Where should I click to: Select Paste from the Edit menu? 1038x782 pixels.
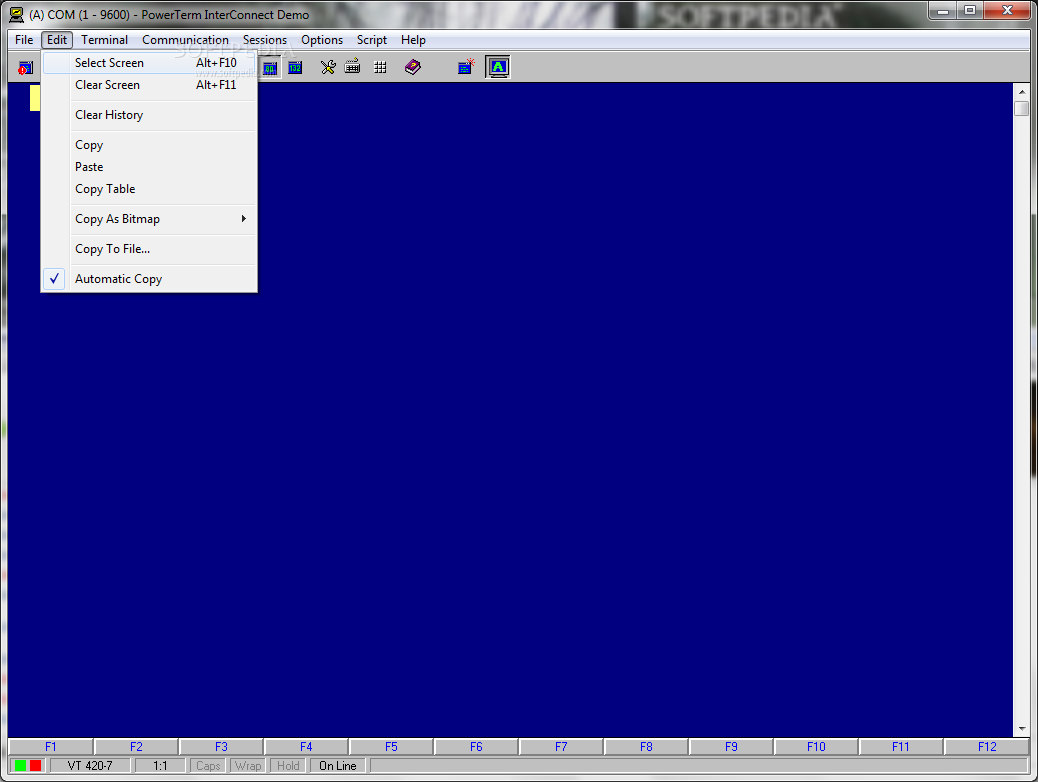pyautogui.click(x=150, y=167)
